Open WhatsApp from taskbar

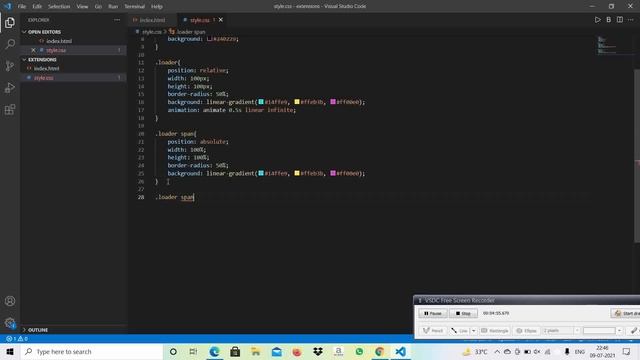[359, 351]
